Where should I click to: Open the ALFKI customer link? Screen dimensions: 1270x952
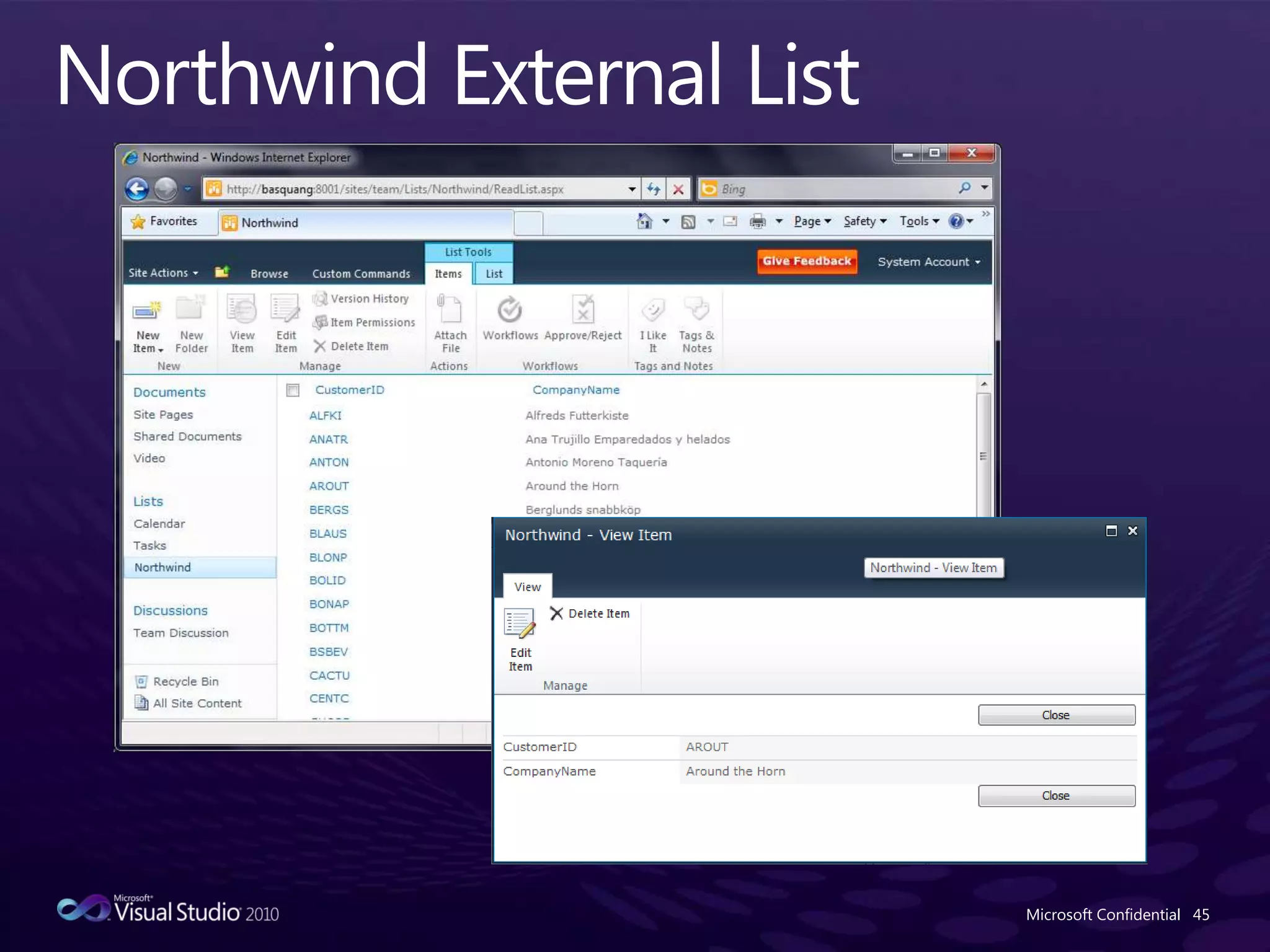point(325,415)
